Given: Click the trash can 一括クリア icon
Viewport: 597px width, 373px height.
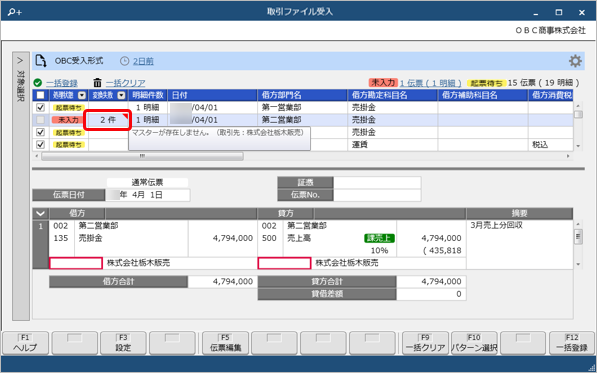Looking at the screenshot, I should point(97,83).
